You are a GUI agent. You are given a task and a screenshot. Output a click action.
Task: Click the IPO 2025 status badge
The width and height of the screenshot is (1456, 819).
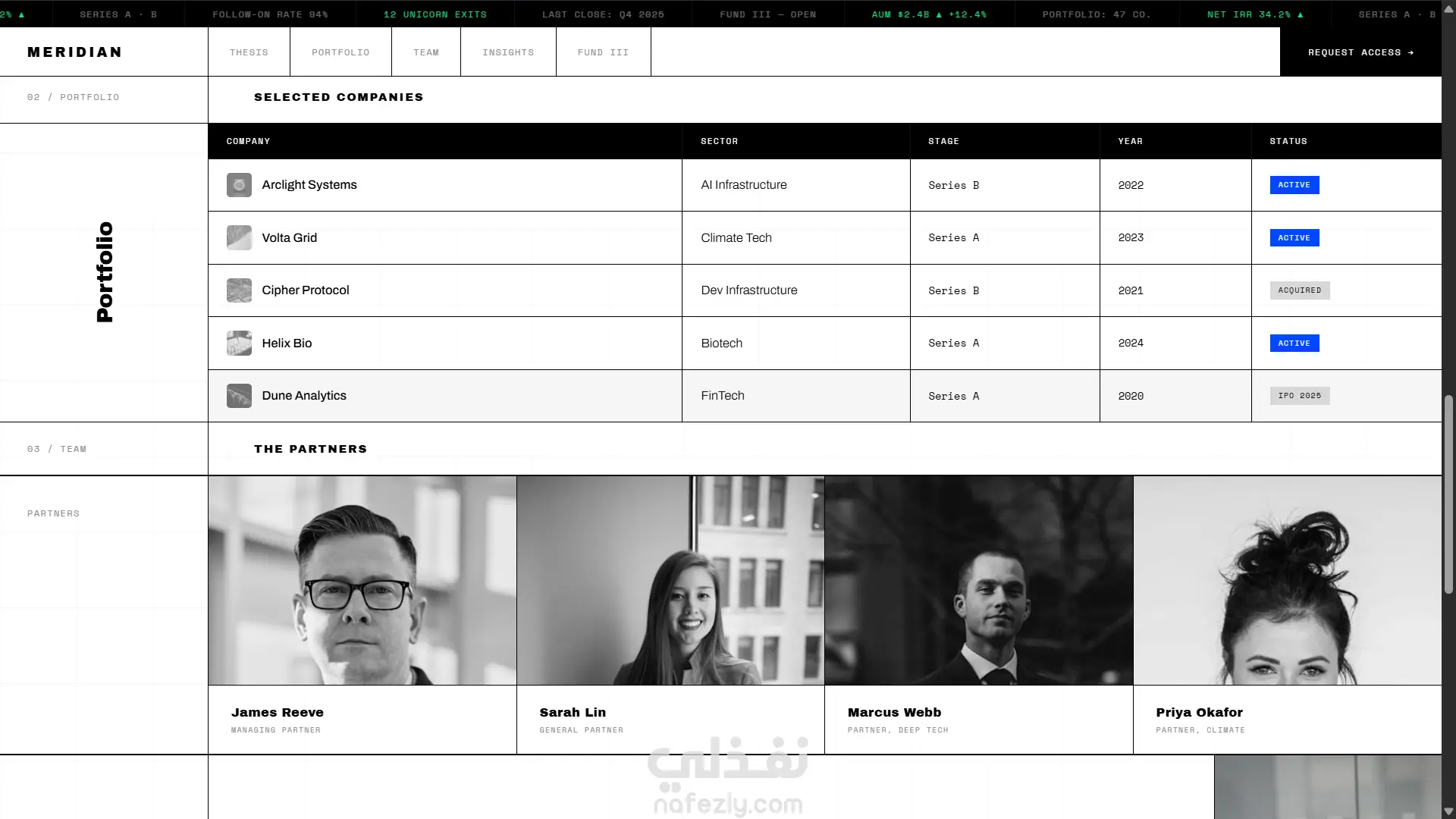pyautogui.click(x=1299, y=396)
